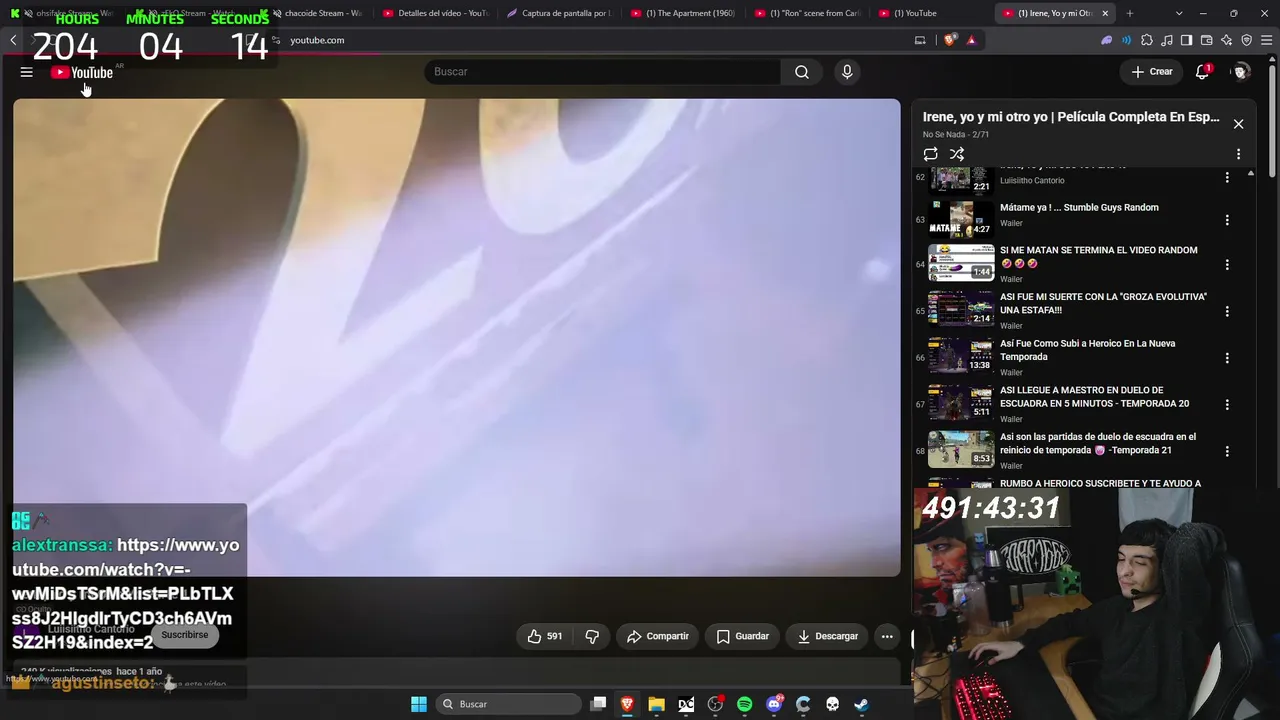
Task: Open options for 'SI ME MATAN SE TERMINA EL VIDEO'
Action: click(1227, 265)
